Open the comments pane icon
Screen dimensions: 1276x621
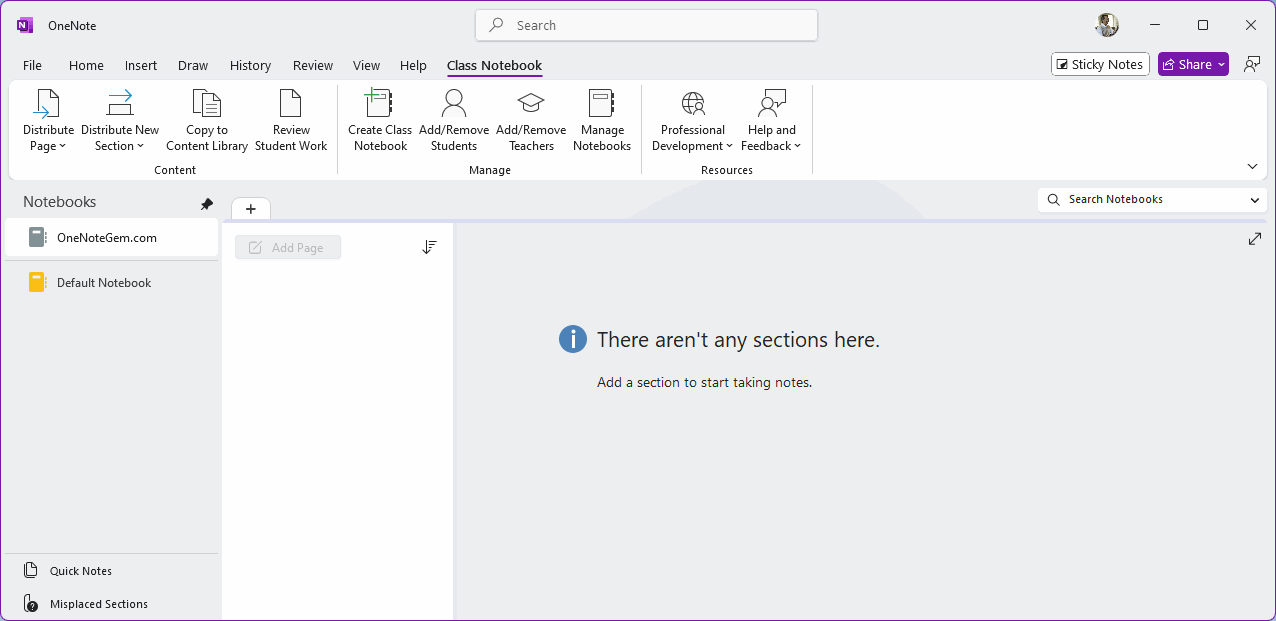point(1252,64)
